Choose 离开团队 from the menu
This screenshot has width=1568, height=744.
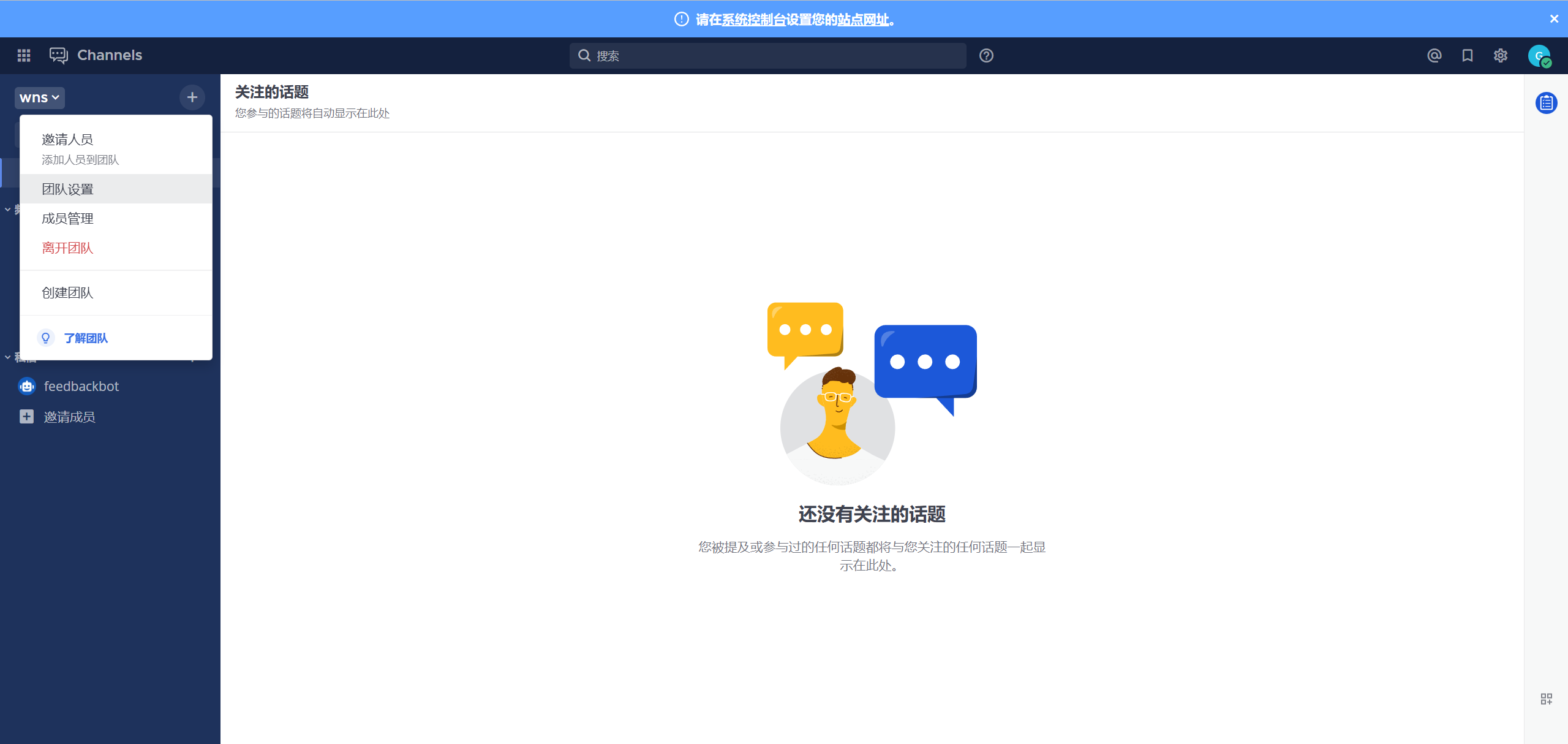click(x=67, y=248)
